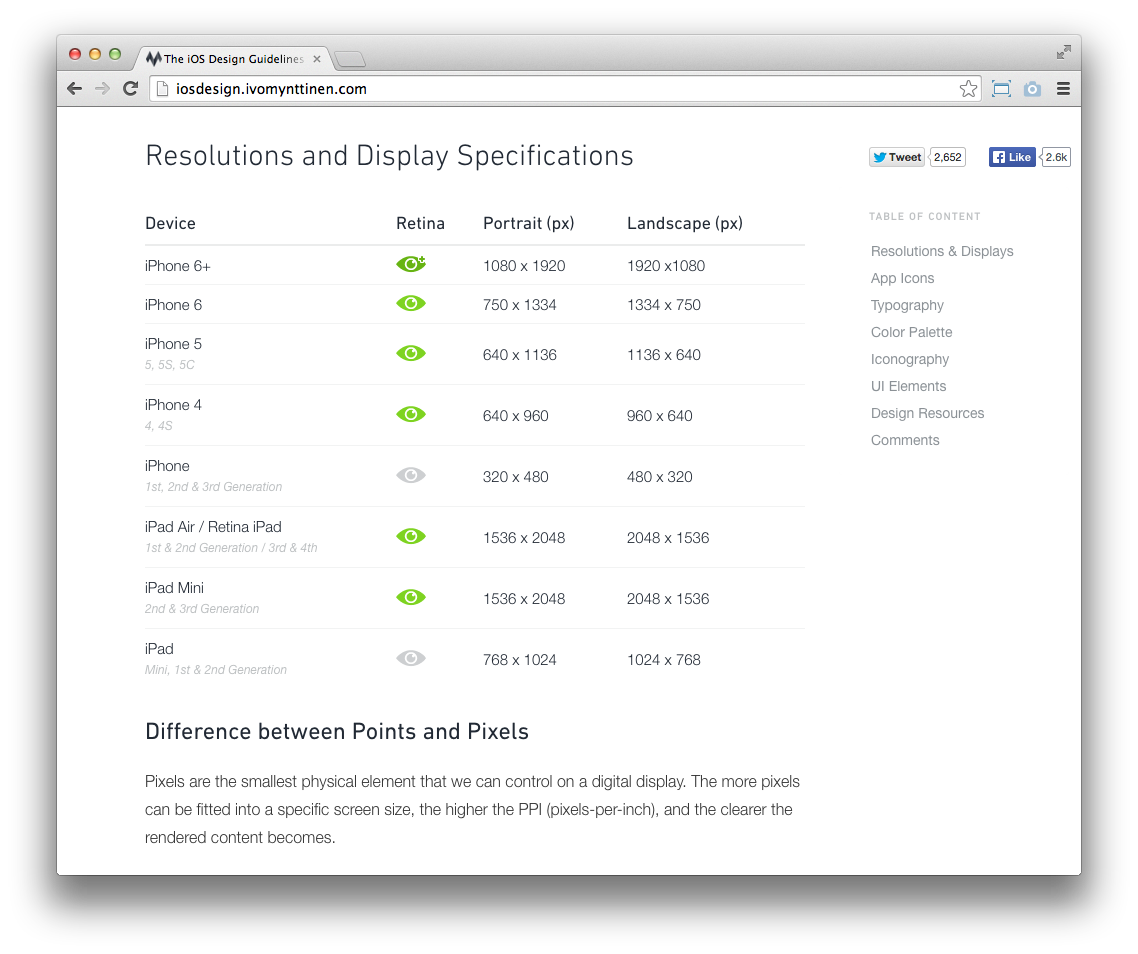Click the iPad Air / Retina iPad row label

(213, 527)
